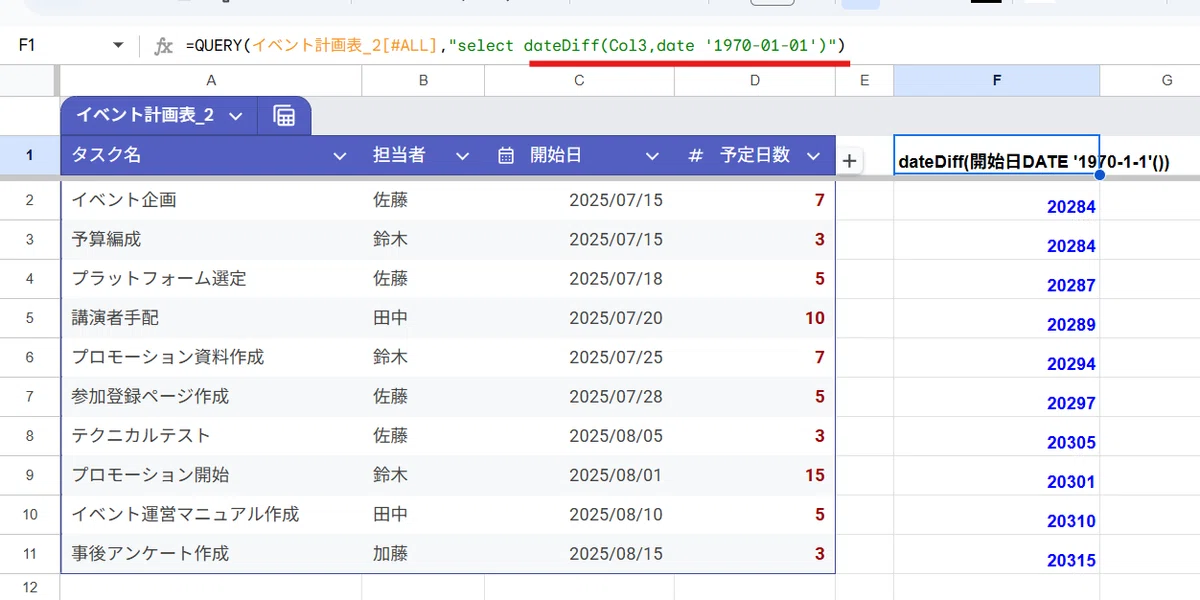Click cell 講演者手配
This screenshot has height=600, width=1200.
[211, 318]
